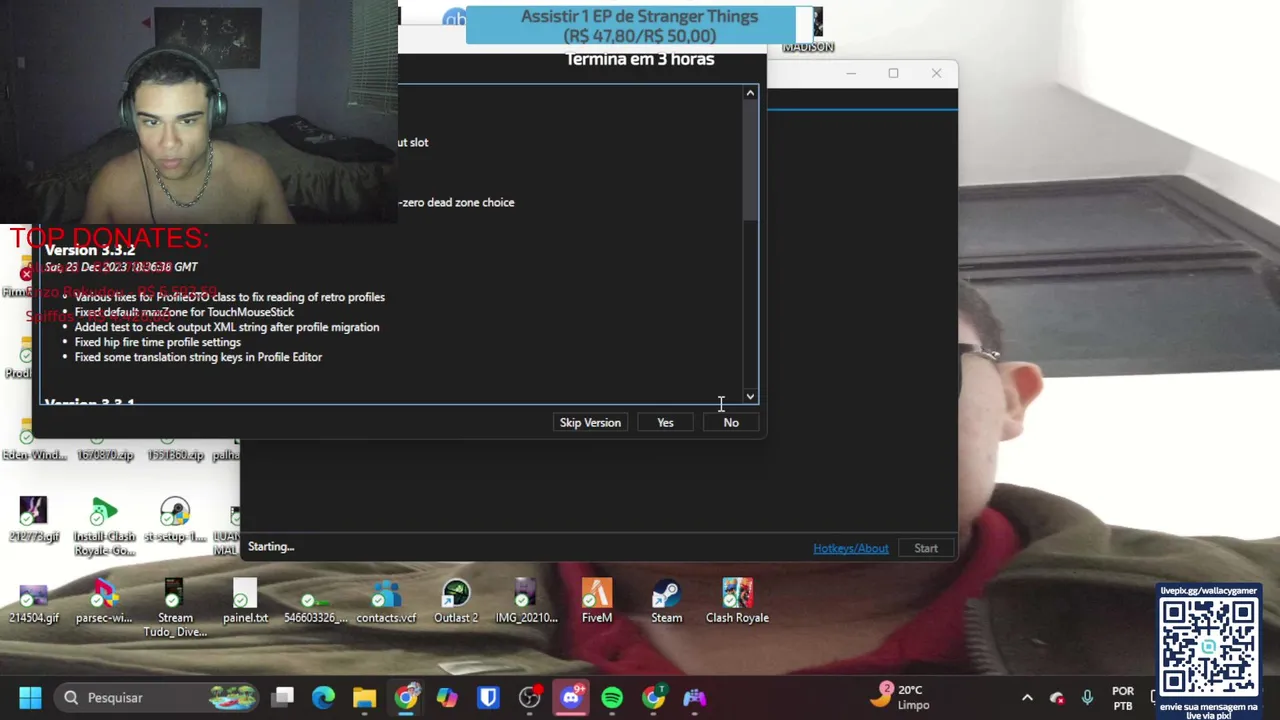Click the Pesquisar taskbar search box
The image size is (1280, 720).
(x=155, y=697)
